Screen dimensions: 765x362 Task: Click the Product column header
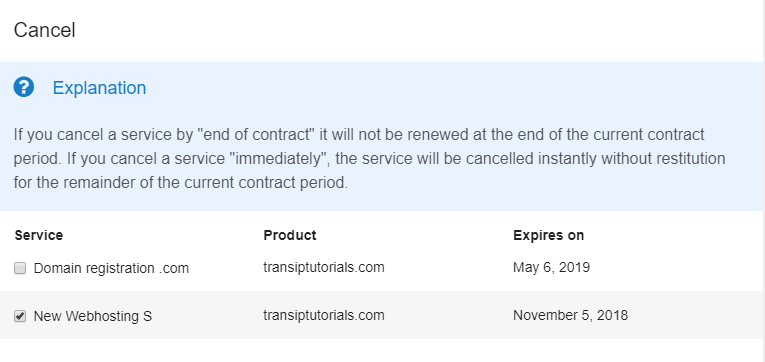coord(290,235)
